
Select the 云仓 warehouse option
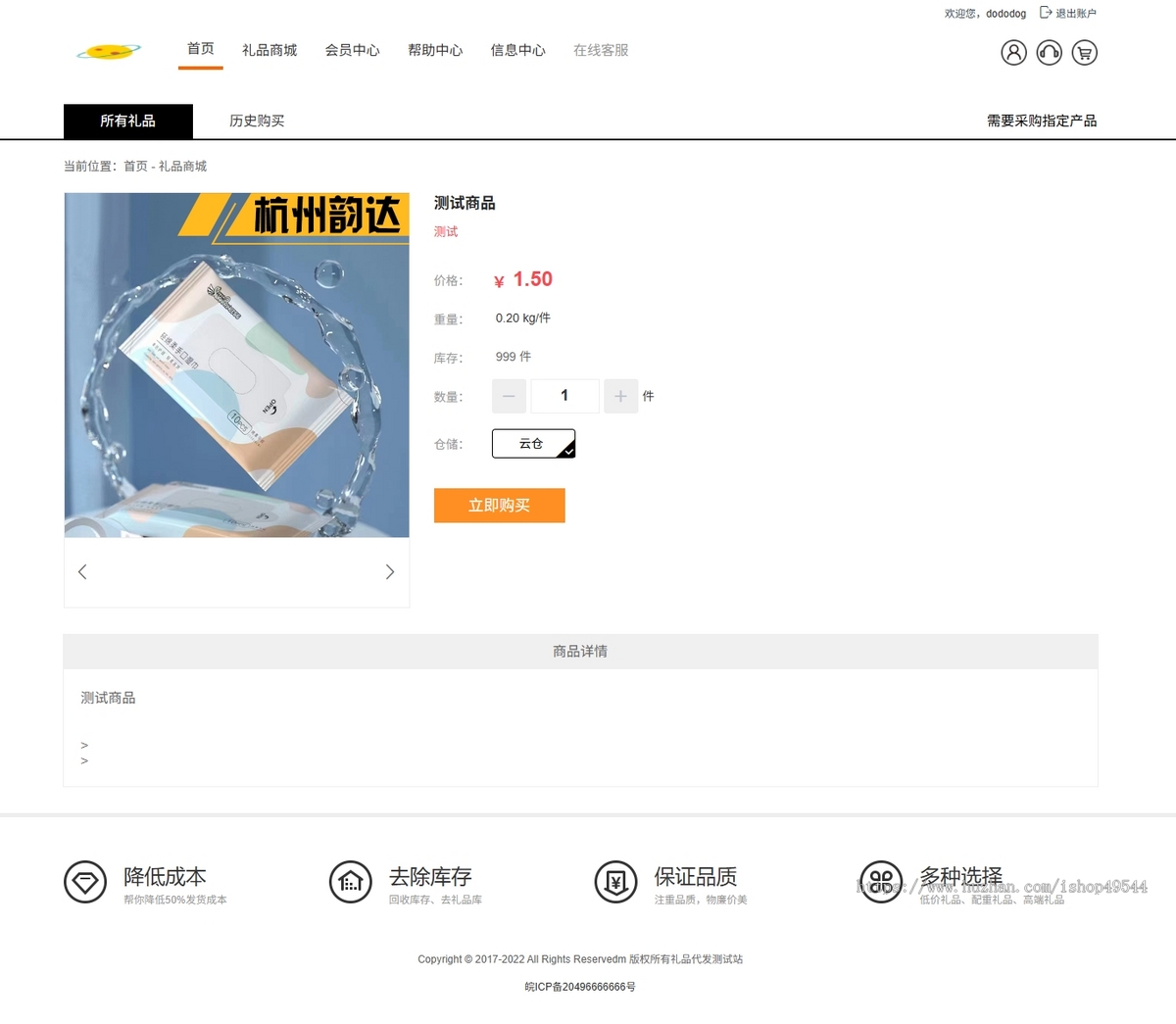tap(533, 444)
